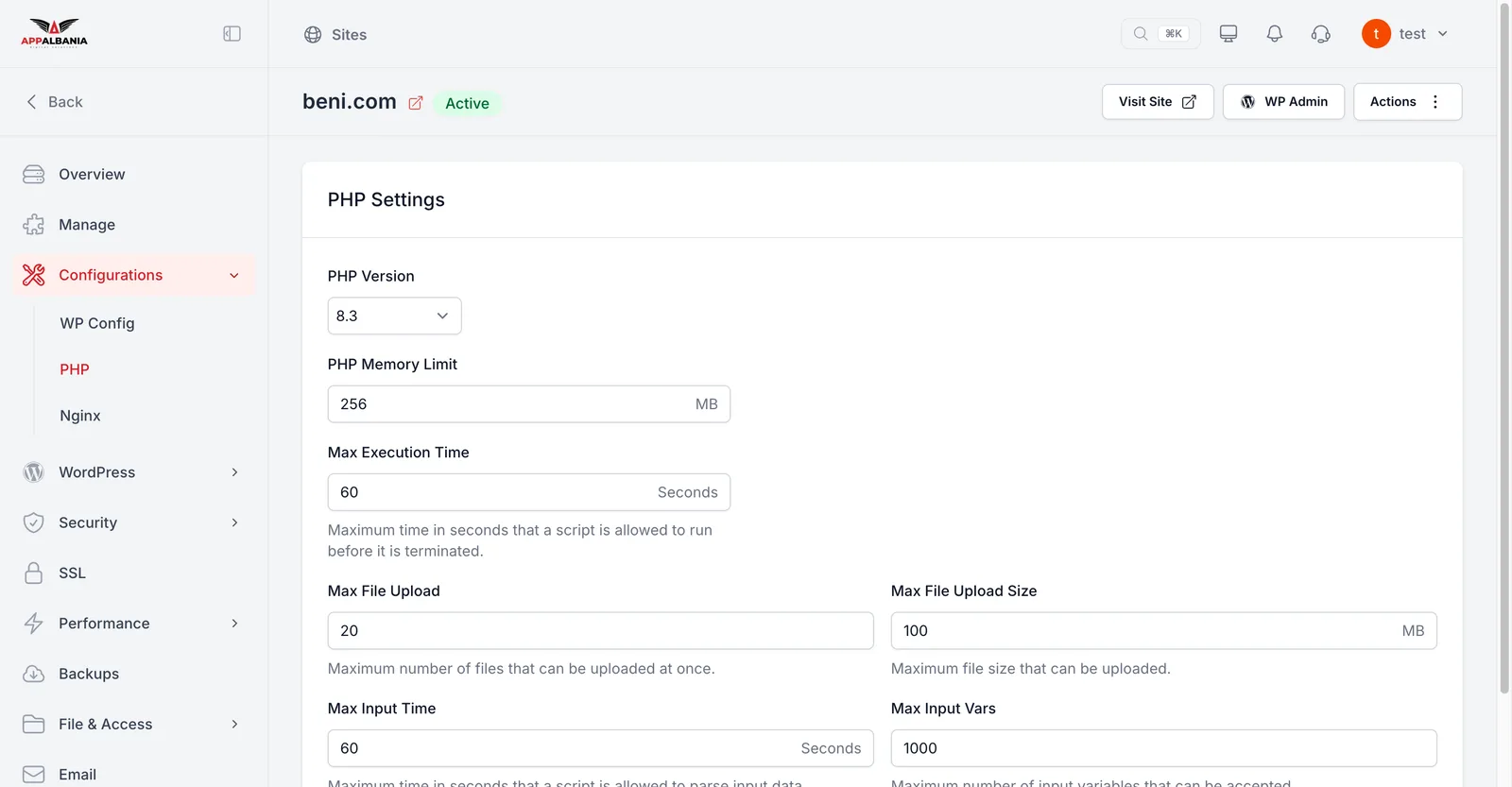
Task: Expand the Performance submenu chevron
Action: coord(234,624)
